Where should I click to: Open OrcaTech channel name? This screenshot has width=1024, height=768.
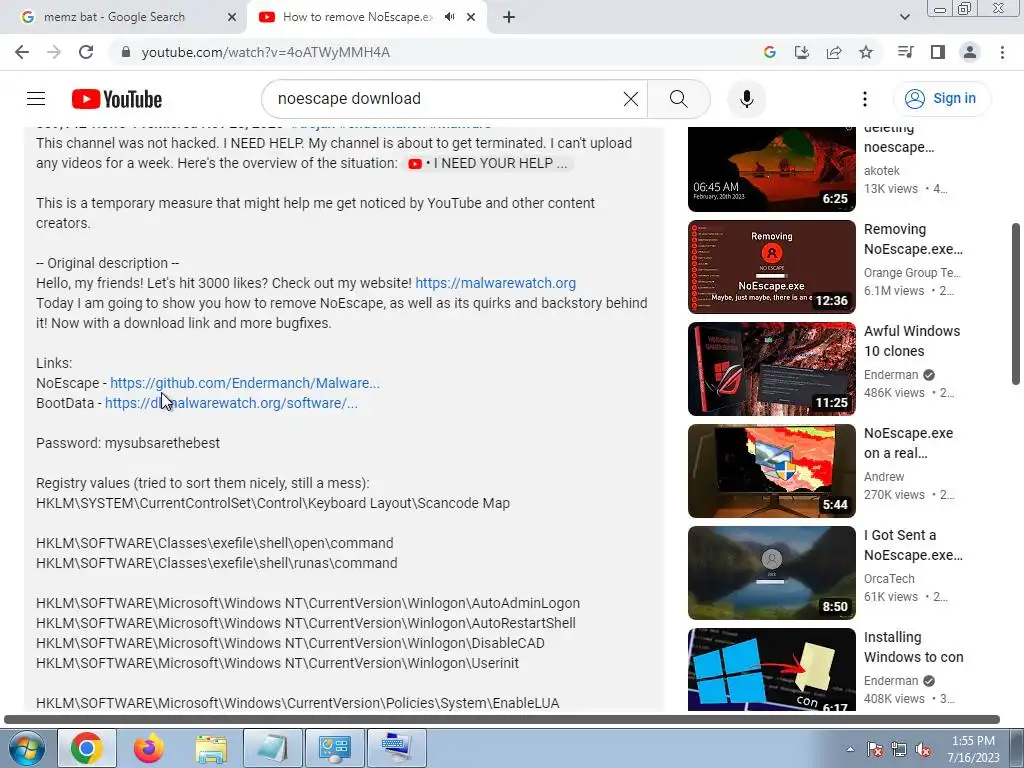point(889,579)
